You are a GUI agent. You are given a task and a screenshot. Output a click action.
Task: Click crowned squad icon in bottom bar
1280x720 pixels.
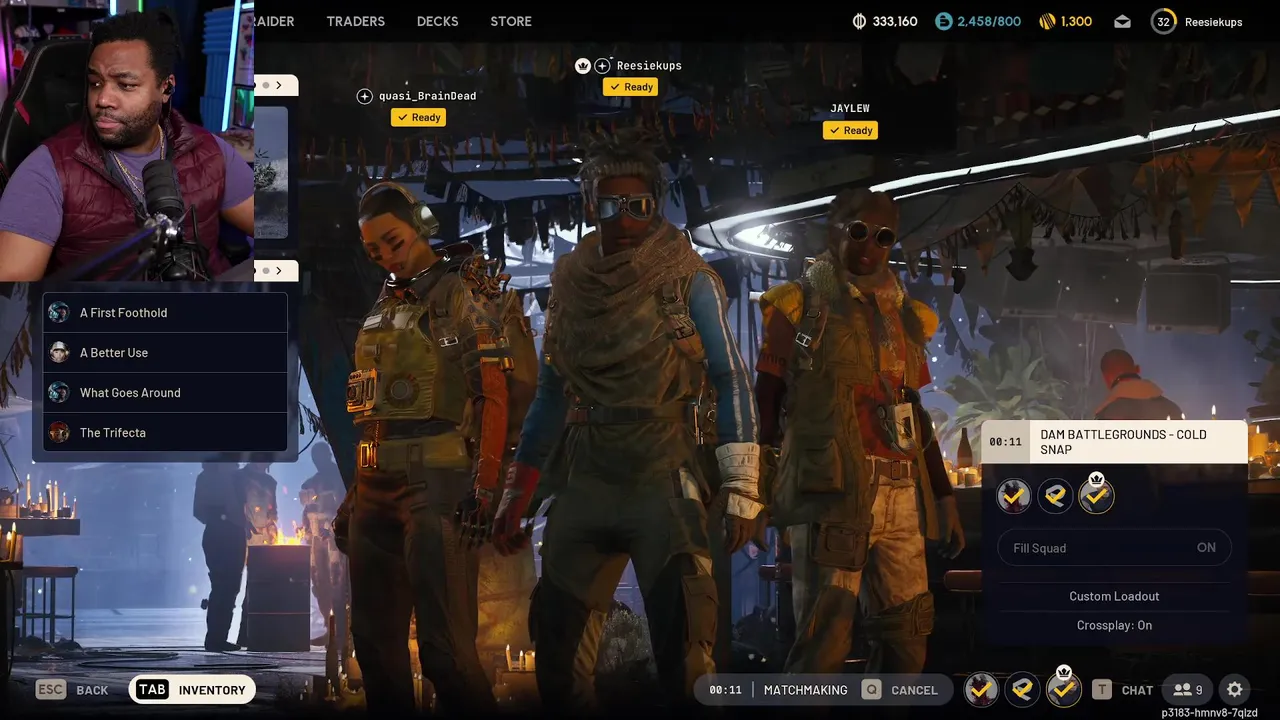click(x=1064, y=689)
